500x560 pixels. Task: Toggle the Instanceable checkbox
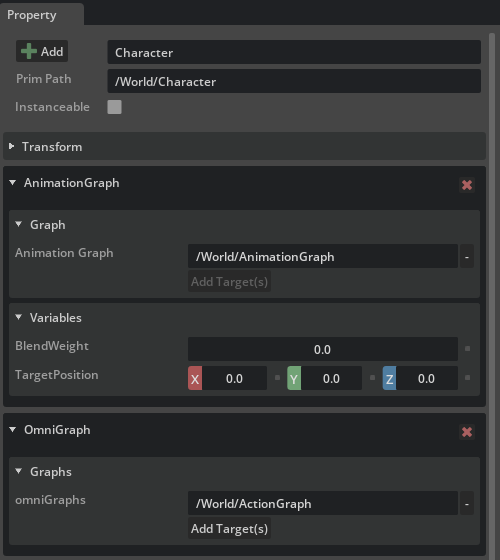tap(114, 107)
